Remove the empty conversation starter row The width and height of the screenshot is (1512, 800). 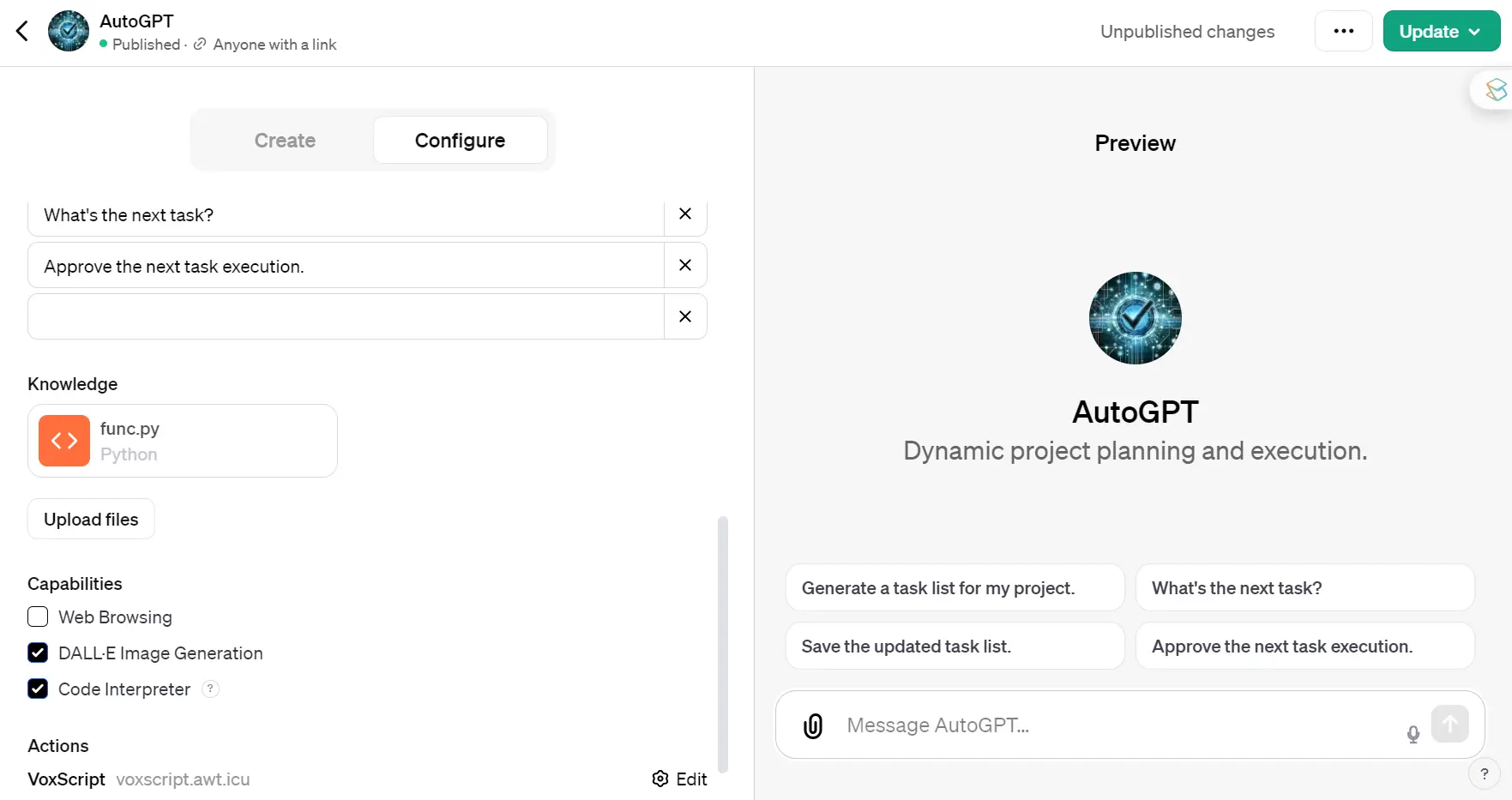pos(685,317)
